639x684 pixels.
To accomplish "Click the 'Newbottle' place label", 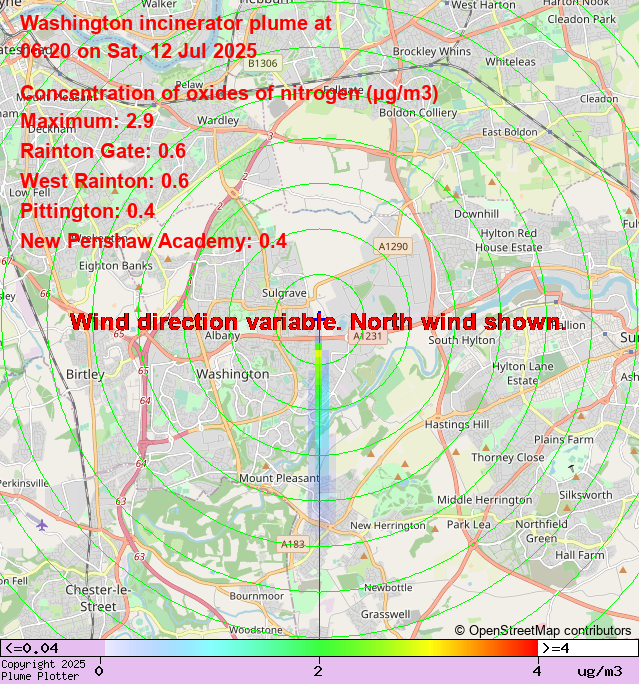I will [388, 588].
